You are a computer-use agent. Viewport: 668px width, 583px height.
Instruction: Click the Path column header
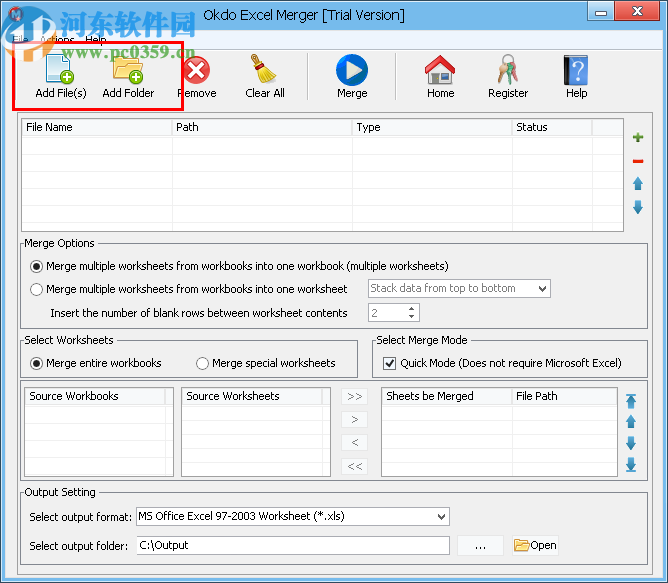coord(262,127)
